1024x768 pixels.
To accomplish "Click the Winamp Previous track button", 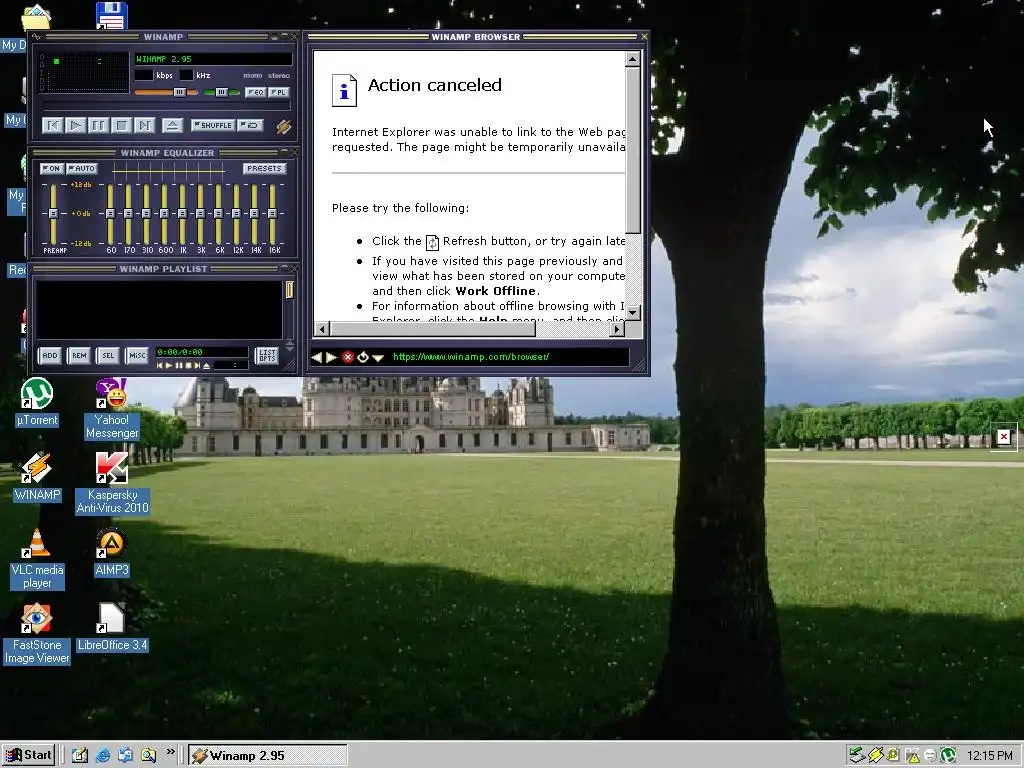I will (x=52, y=125).
